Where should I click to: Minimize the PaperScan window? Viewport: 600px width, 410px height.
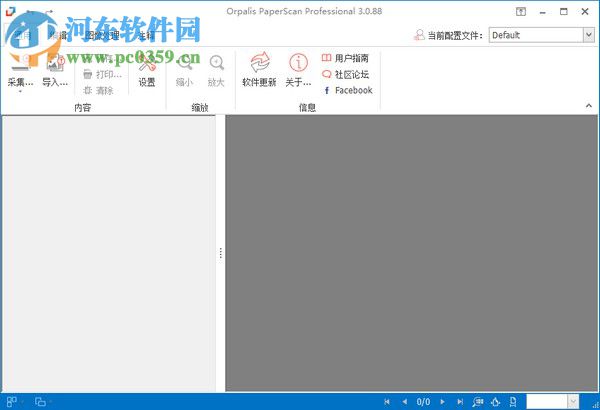click(x=542, y=12)
